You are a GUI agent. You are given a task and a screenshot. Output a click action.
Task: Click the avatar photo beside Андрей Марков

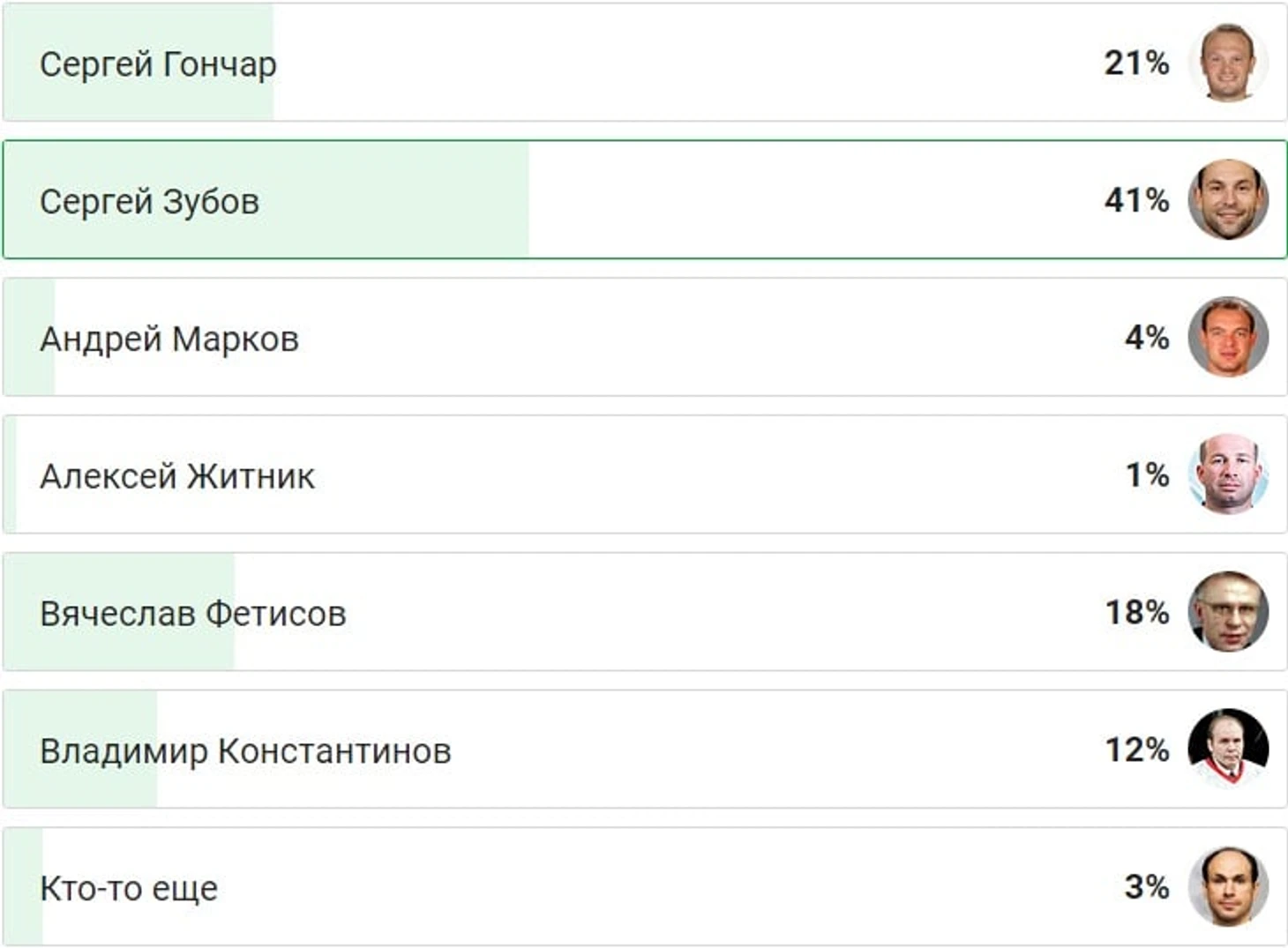point(1228,338)
